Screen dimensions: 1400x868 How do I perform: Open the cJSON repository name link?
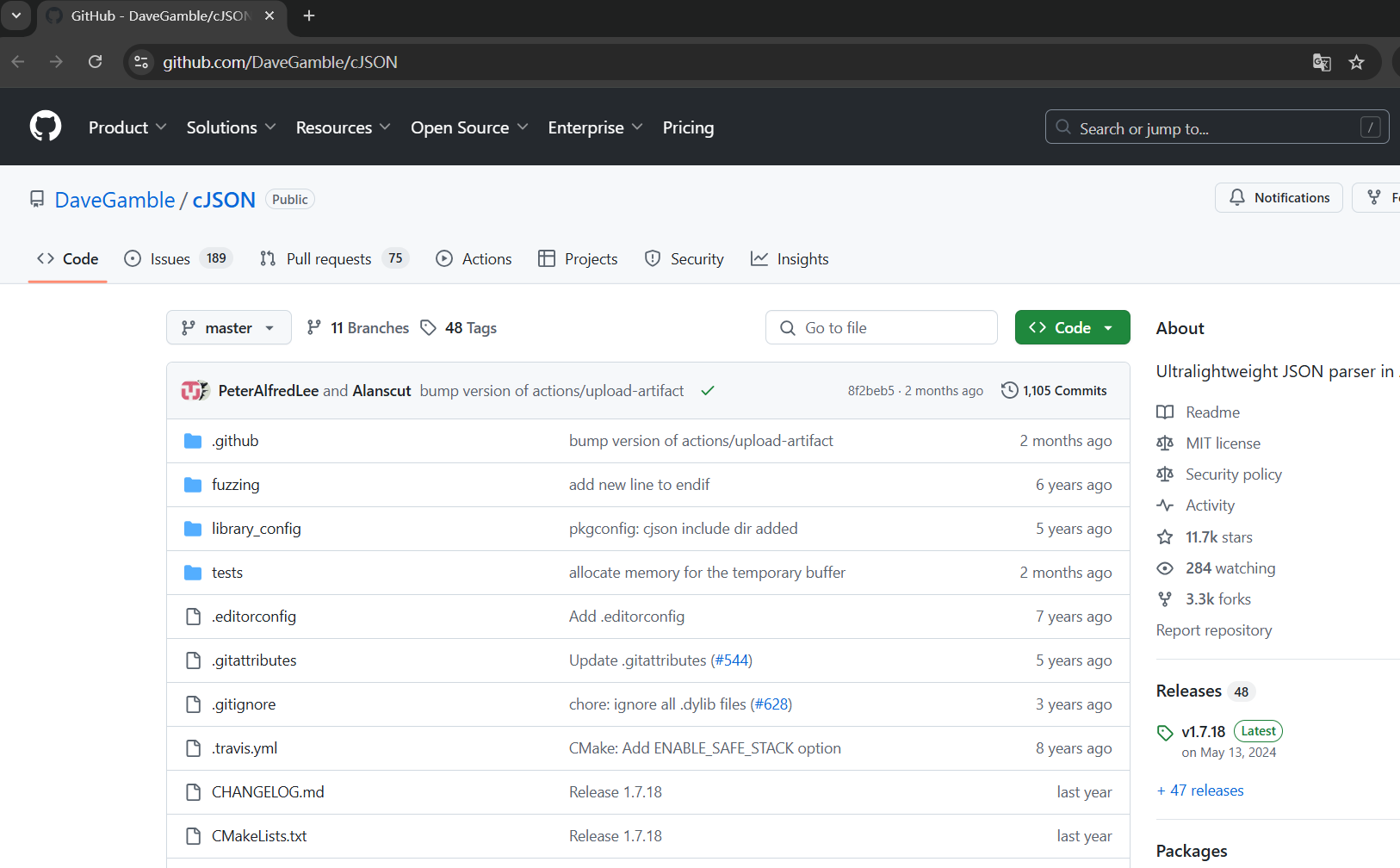click(x=224, y=200)
